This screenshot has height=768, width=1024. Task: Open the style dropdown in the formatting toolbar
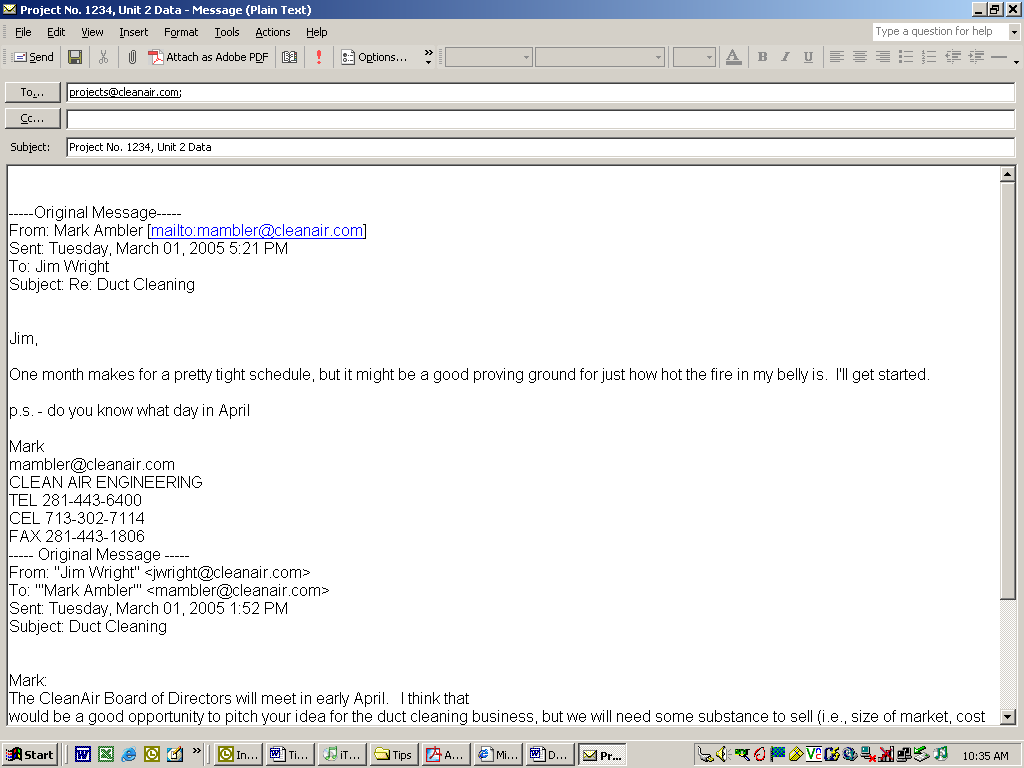pyautogui.click(x=488, y=57)
